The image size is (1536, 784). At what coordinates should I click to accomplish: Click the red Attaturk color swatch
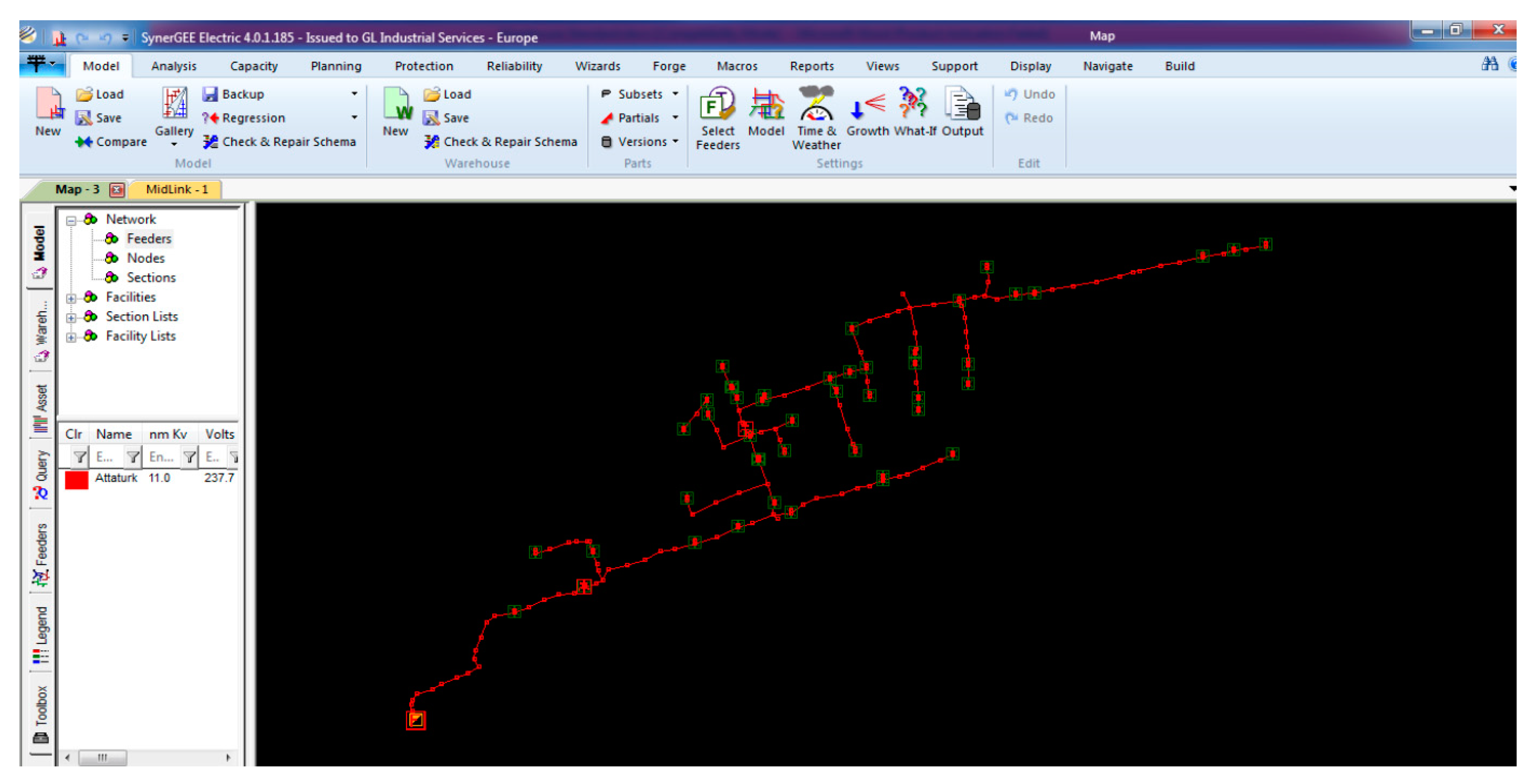tap(76, 479)
